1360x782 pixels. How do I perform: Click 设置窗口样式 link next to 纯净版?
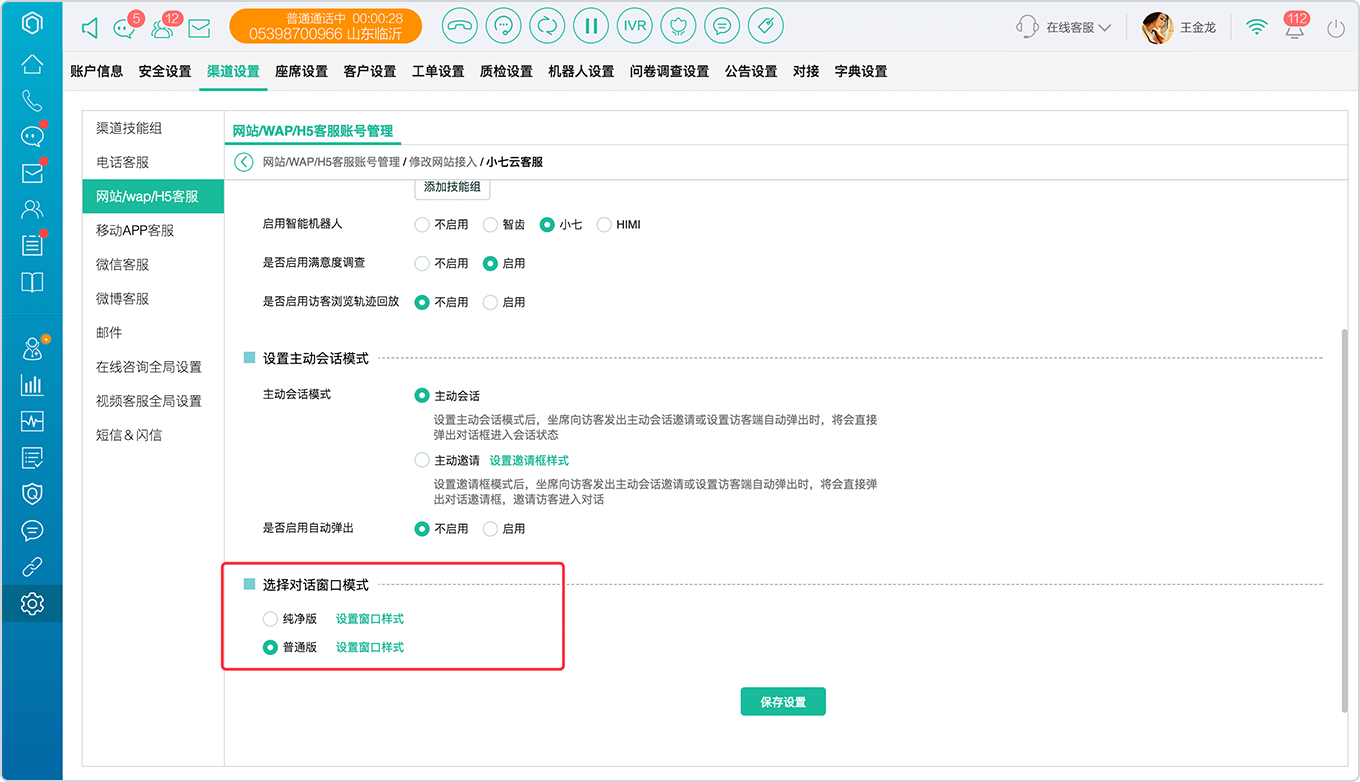[370, 619]
